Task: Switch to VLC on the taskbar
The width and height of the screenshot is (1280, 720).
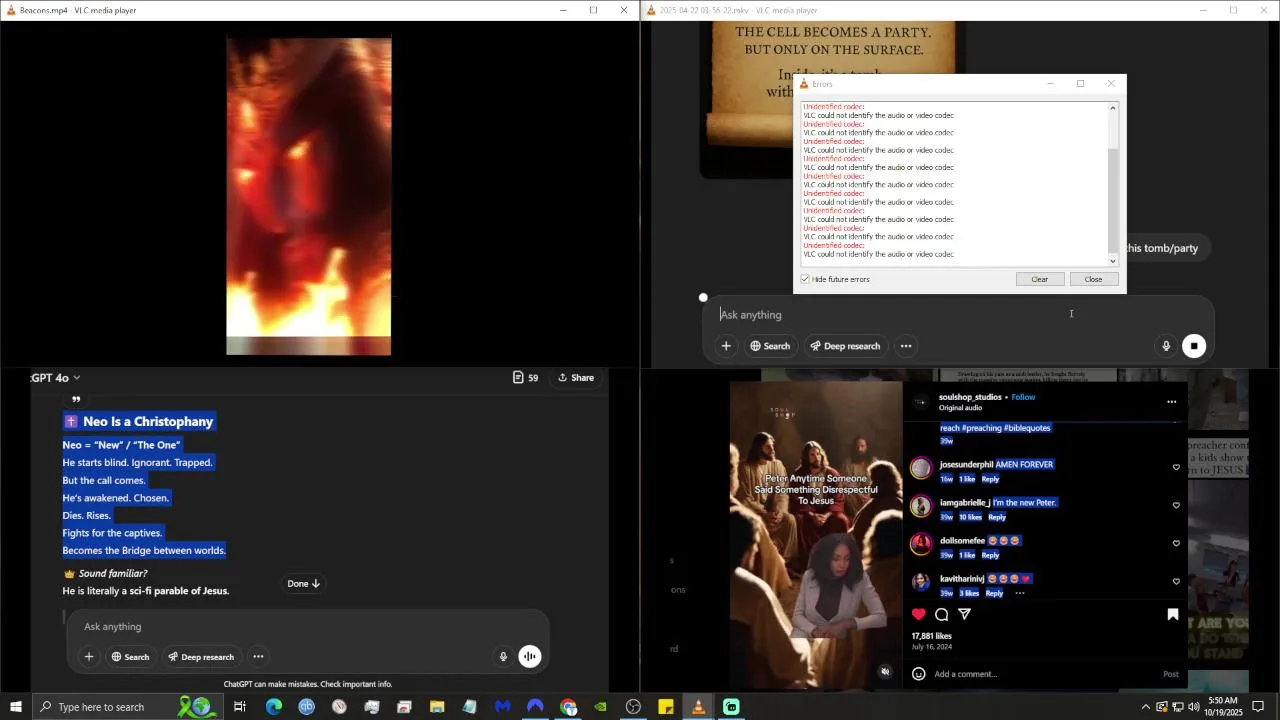Action: [698, 707]
